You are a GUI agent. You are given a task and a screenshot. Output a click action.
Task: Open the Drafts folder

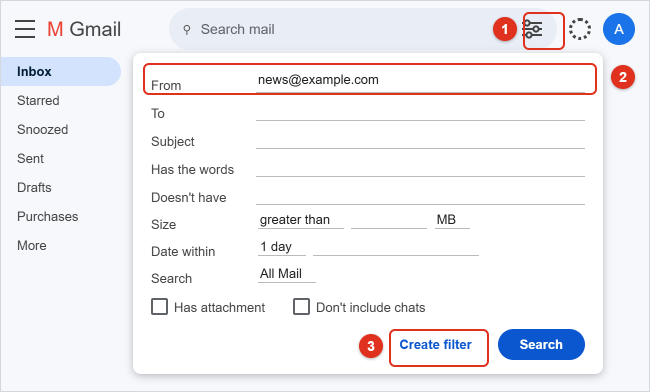[x=34, y=187]
